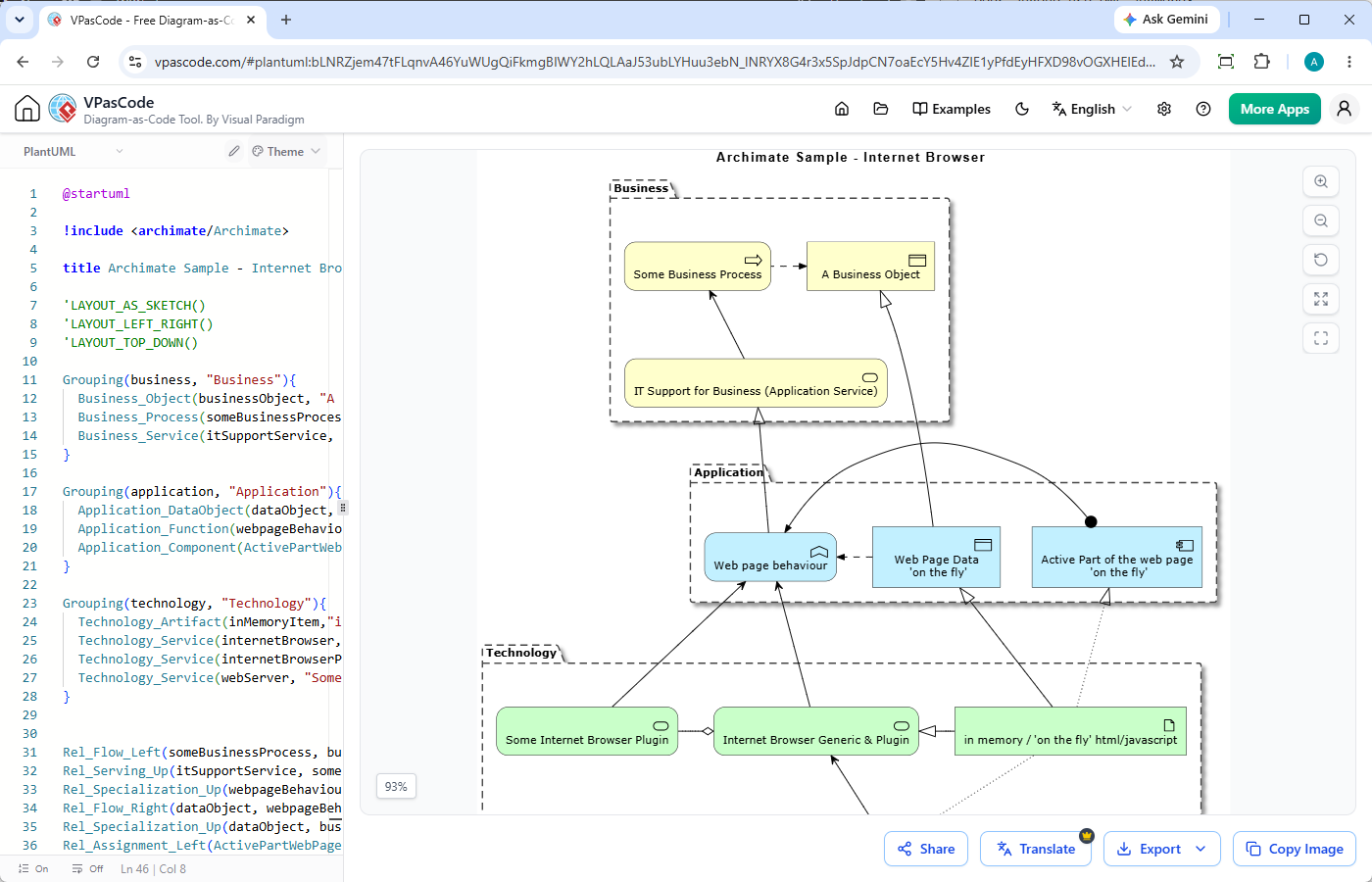This screenshot has height=882, width=1372.
Task: Open the help question mark icon
Action: tap(1203, 109)
